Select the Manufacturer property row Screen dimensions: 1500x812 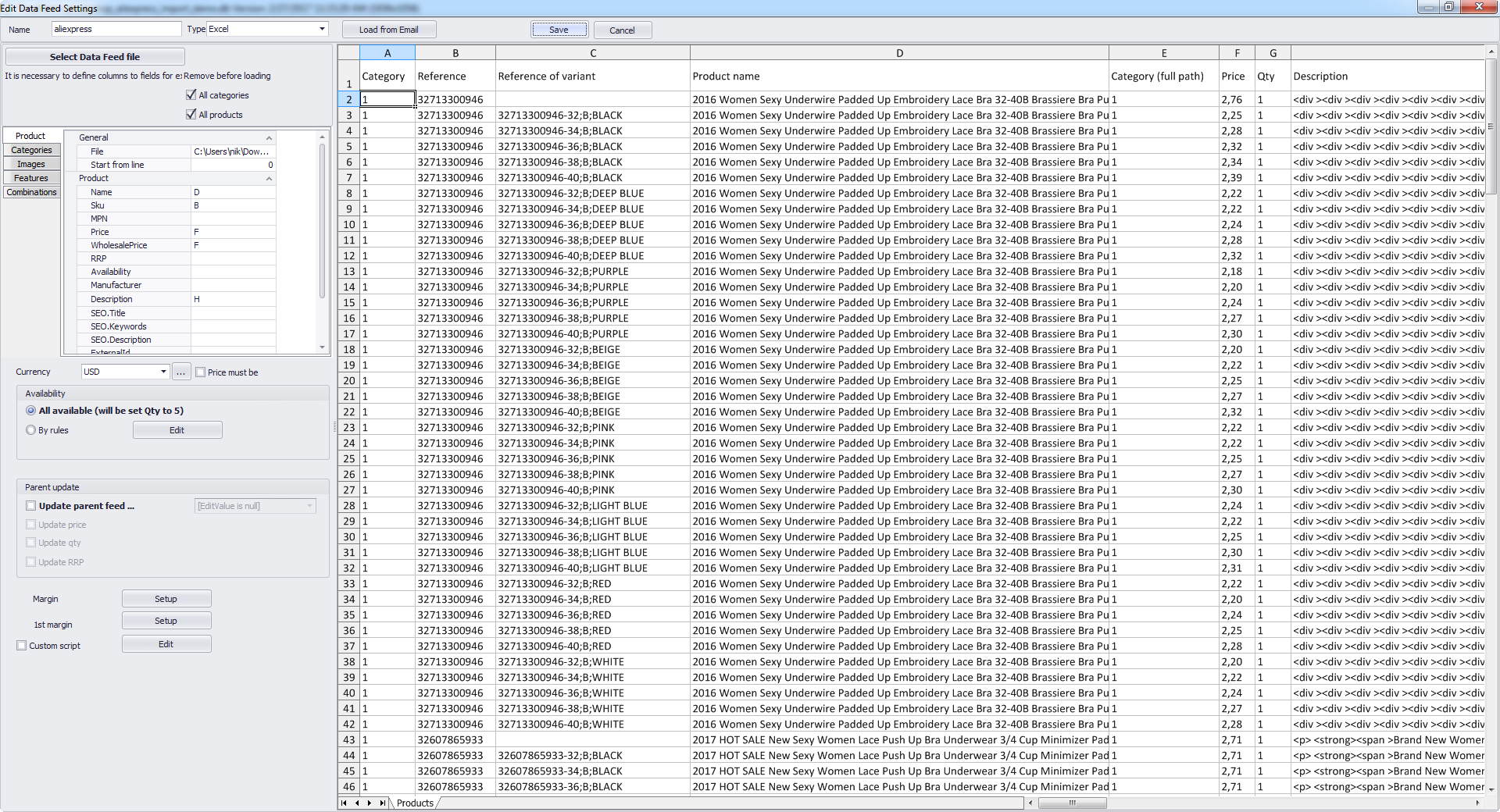coord(177,285)
